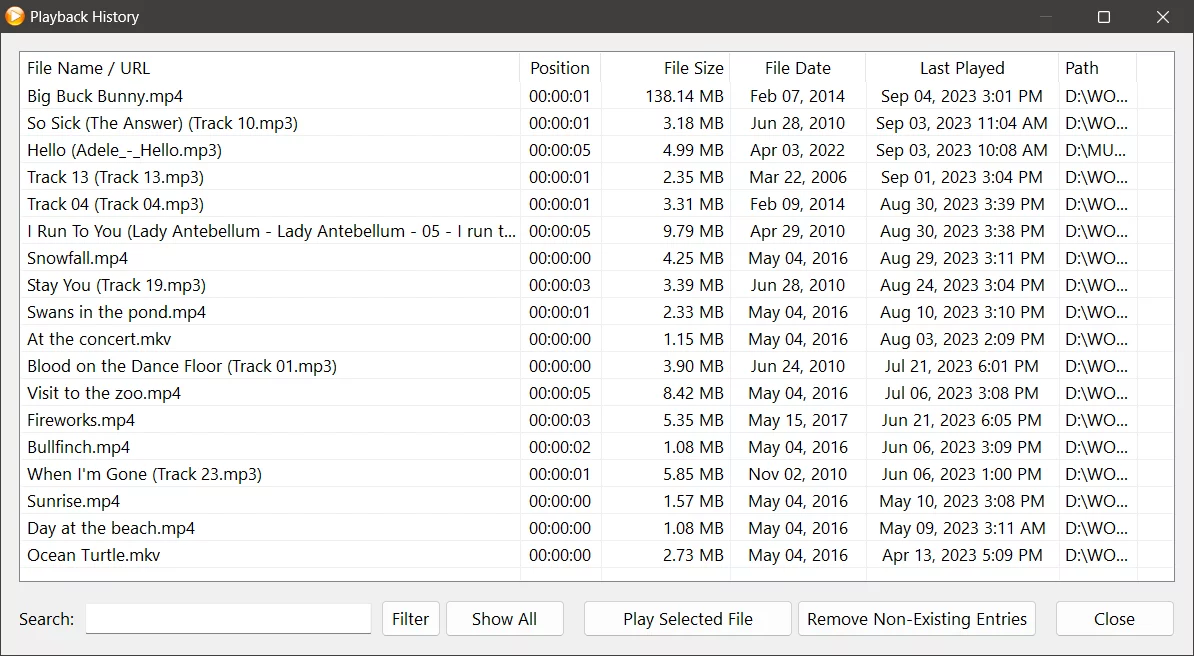
Task: Focus the Search input field
Action: (x=228, y=619)
